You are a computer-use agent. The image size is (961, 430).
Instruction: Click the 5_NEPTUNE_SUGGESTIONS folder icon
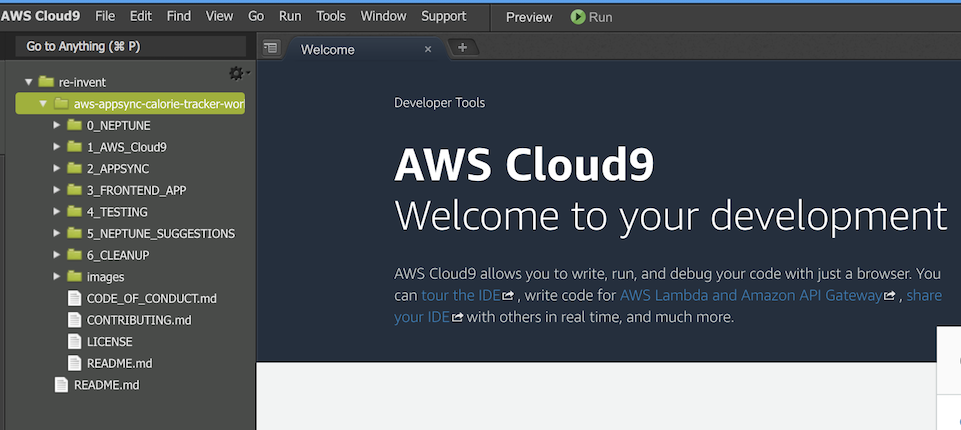pyautogui.click(x=75, y=233)
